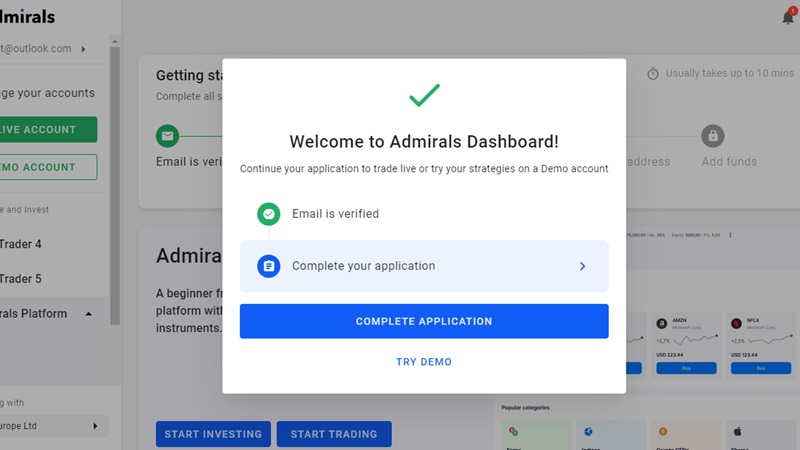Click the START INVESTING button
Screen dimensions: 800x450
click(x=213, y=434)
